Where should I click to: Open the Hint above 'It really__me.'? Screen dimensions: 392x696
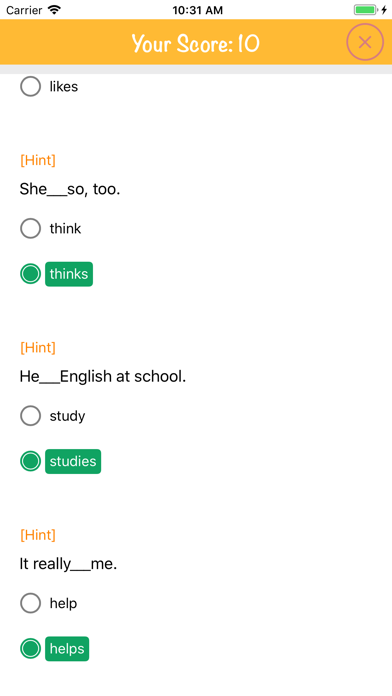(38, 535)
